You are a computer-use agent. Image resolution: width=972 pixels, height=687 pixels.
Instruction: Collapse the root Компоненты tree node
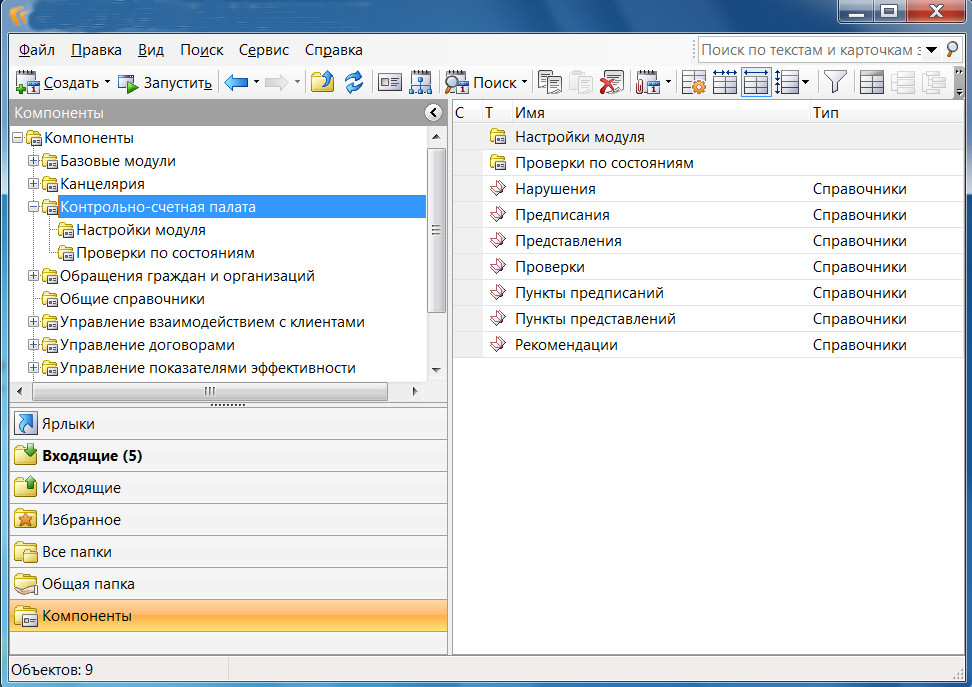click(17, 138)
